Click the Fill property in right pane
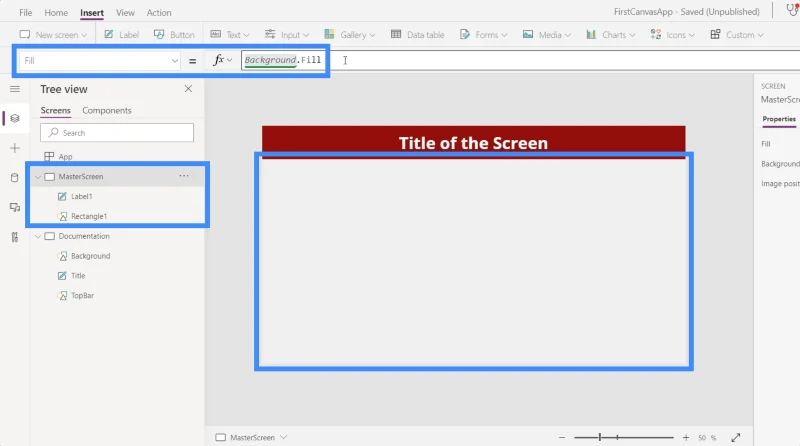 point(766,144)
